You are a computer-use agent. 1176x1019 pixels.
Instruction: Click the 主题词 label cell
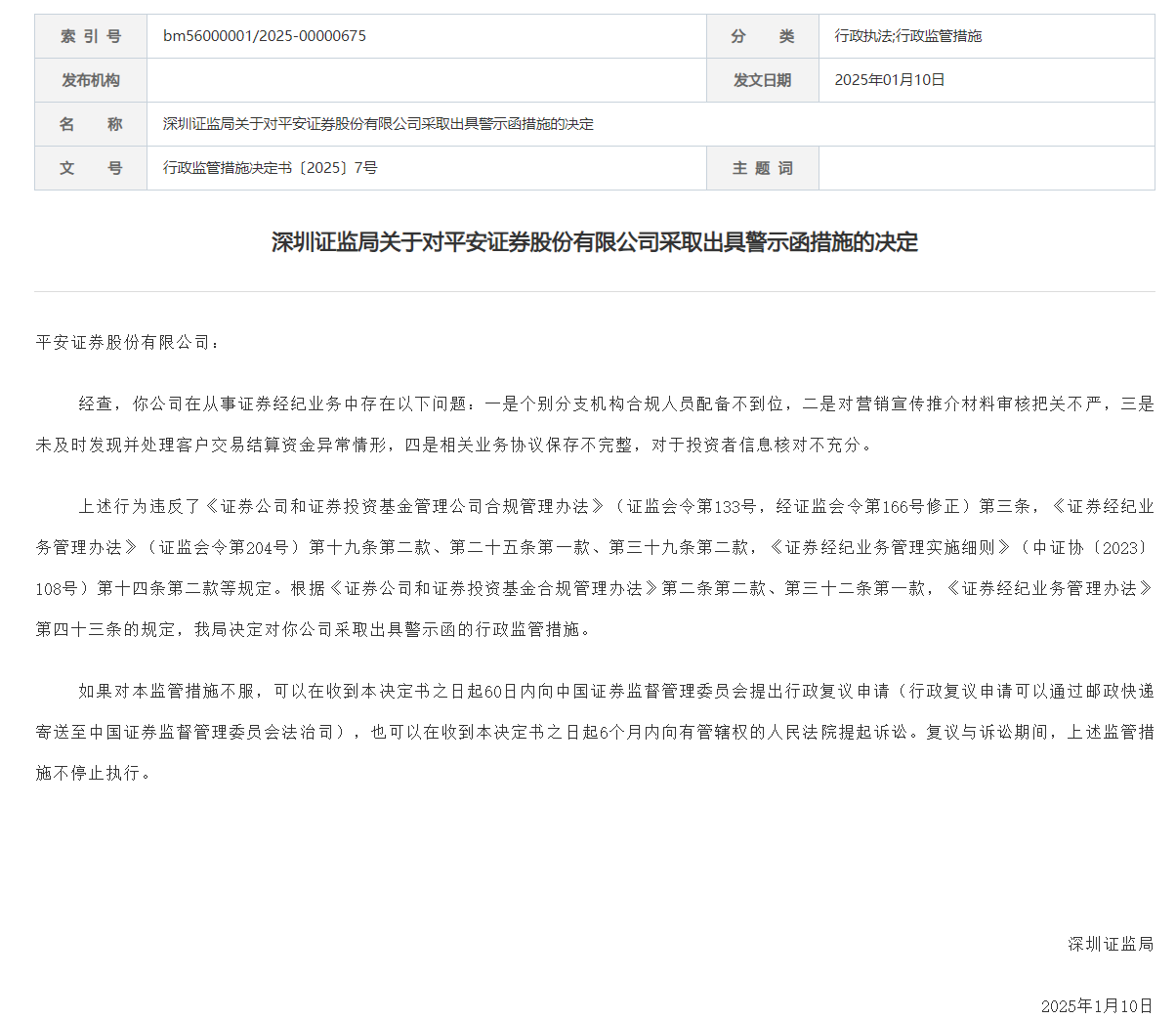(762, 168)
